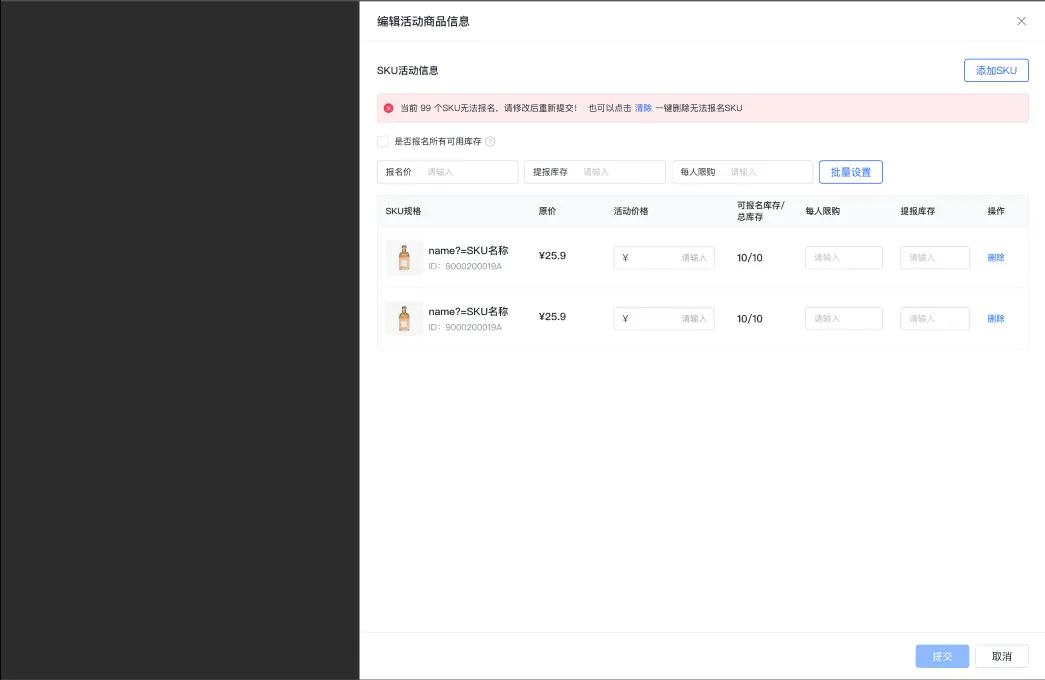Focus the 提报库存 batch input field

(x=594, y=172)
